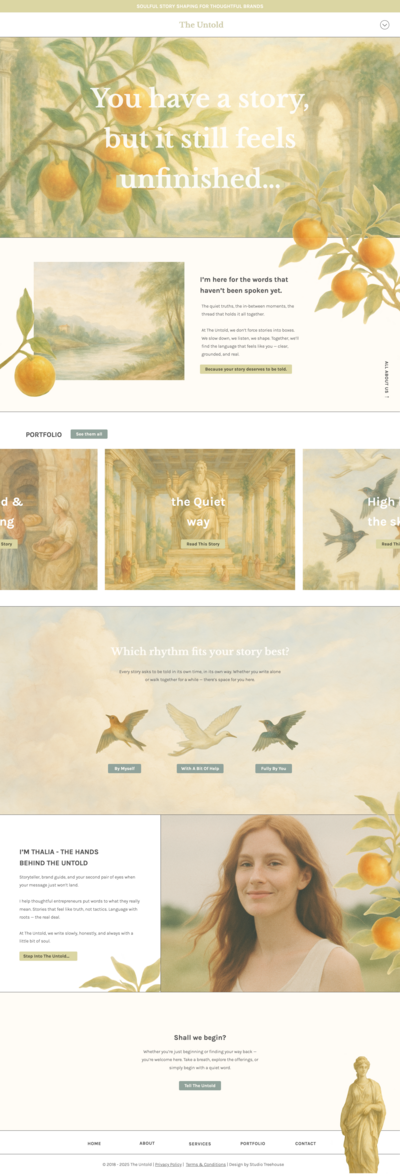Choose the With A Bit Of Help option
Viewport: 400px width, 1174px height.
tap(200, 768)
